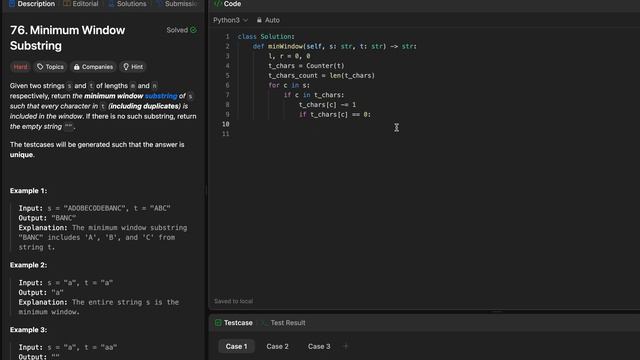640x360 pixels.
Task: Click the 'if c in t_chars:' code line
Action: [314, 95]
